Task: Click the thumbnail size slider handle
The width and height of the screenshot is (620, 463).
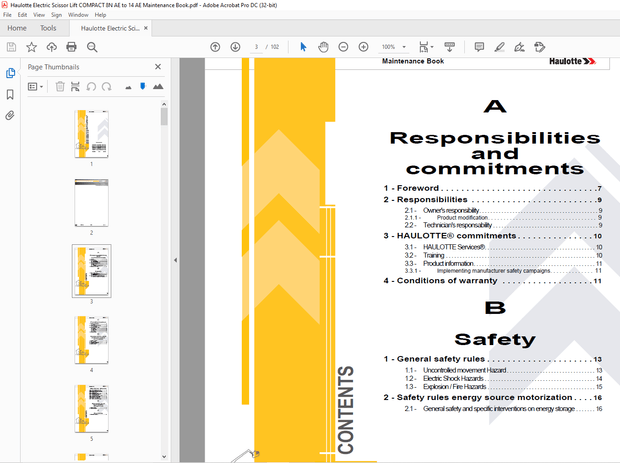Action: click(x=143, y=86)
